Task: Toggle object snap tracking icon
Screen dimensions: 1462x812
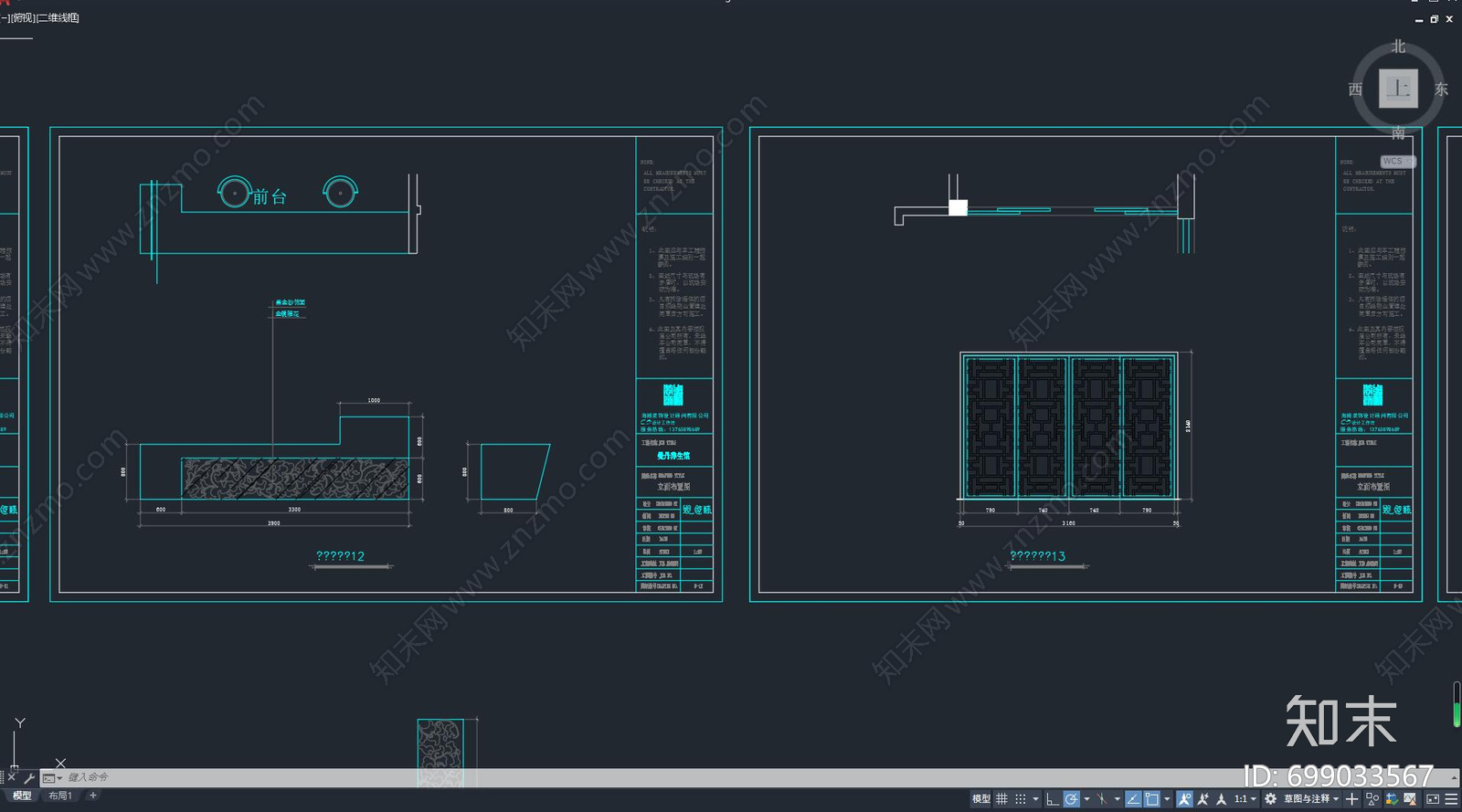Action: [x=1133, y=799]
